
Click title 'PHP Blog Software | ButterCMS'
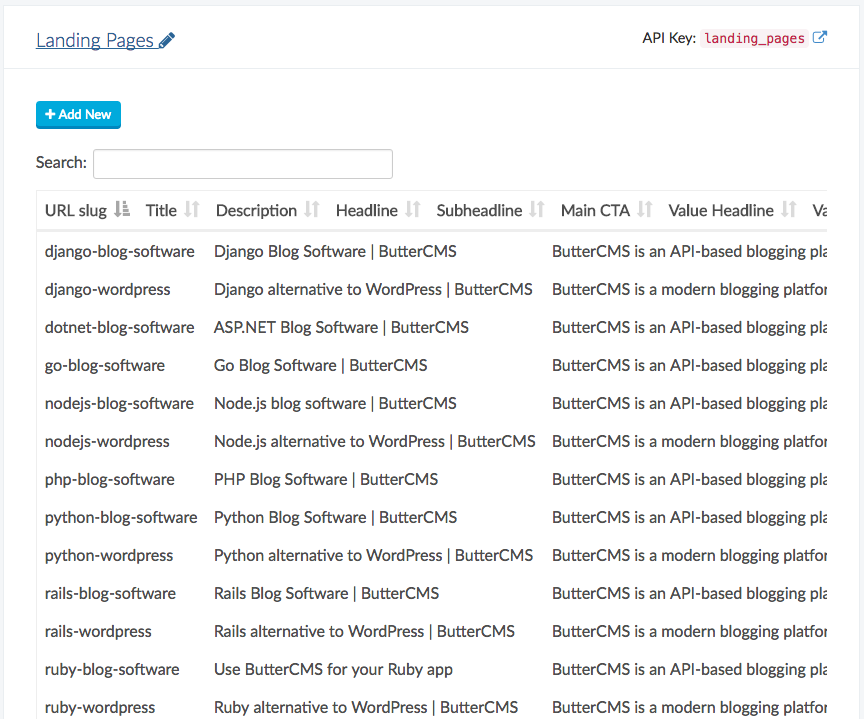(x=326, y=479)
